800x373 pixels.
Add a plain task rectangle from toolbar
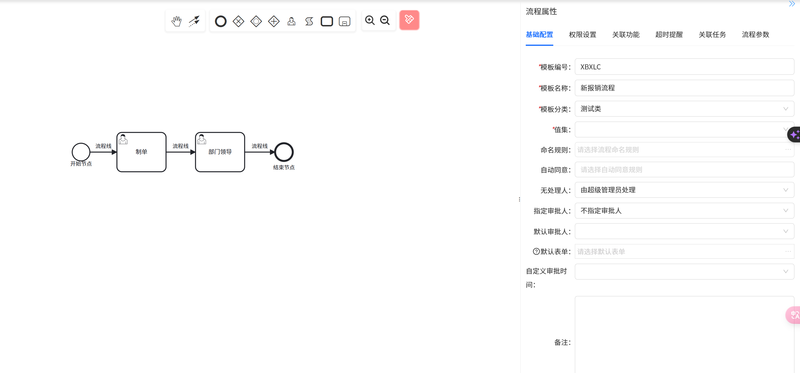point(327,21)
